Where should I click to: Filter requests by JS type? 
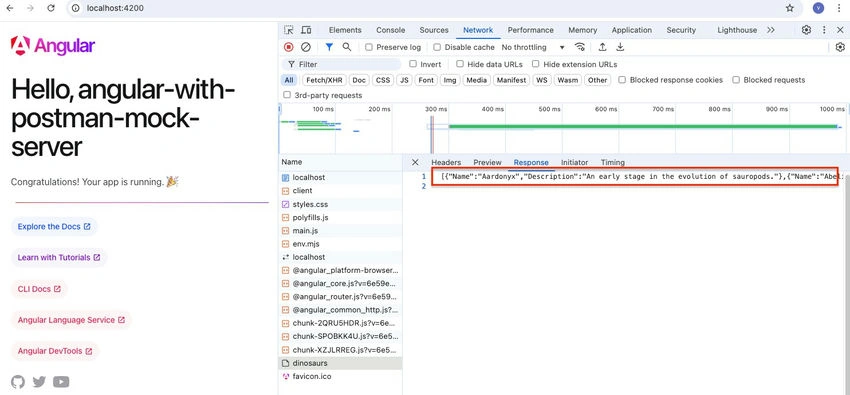404,80
